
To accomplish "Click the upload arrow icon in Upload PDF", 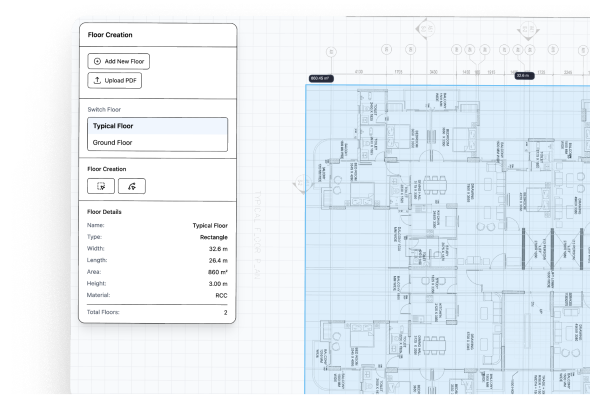I will click(97, 80).
